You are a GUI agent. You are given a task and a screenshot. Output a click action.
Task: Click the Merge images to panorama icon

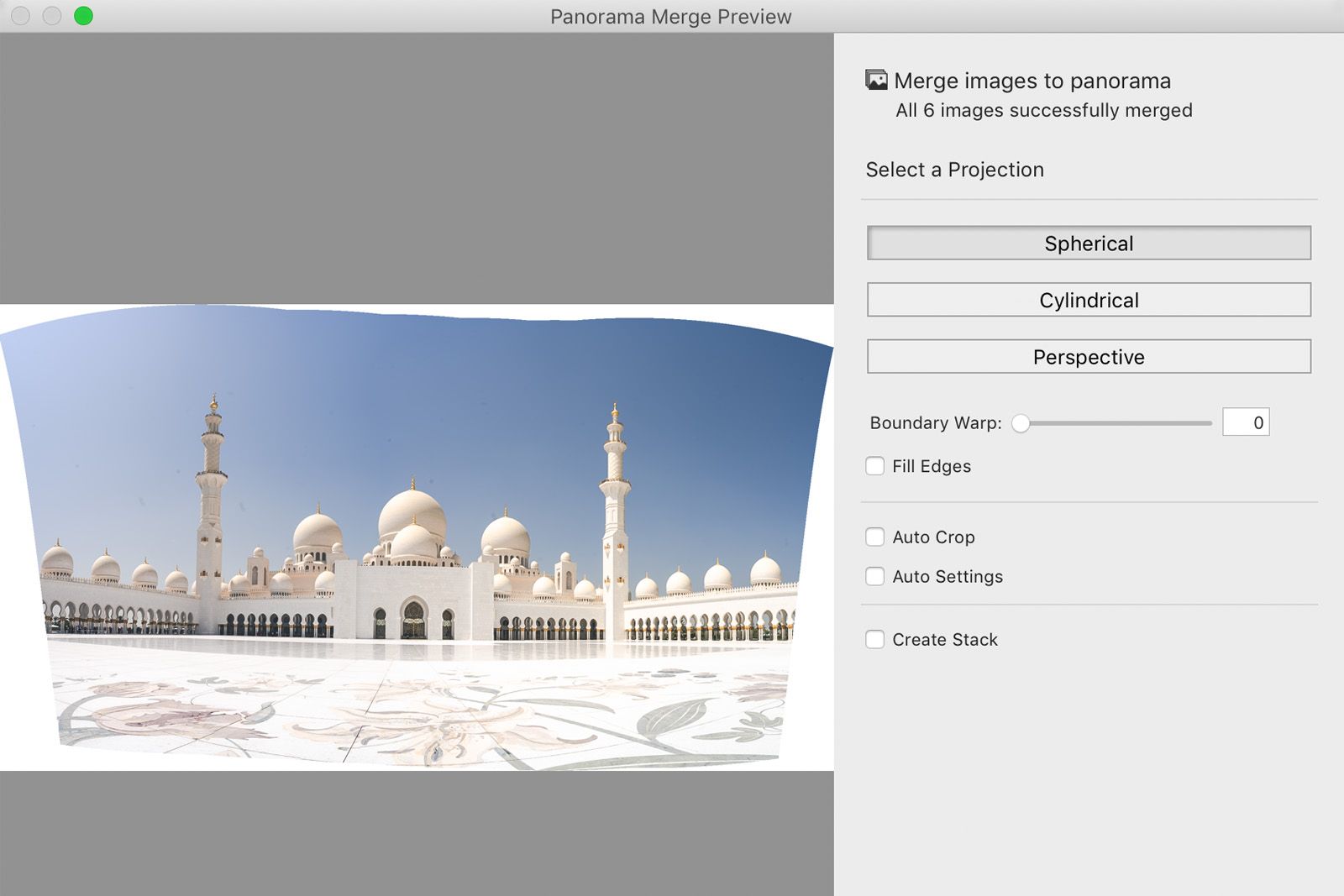[874, 80]
